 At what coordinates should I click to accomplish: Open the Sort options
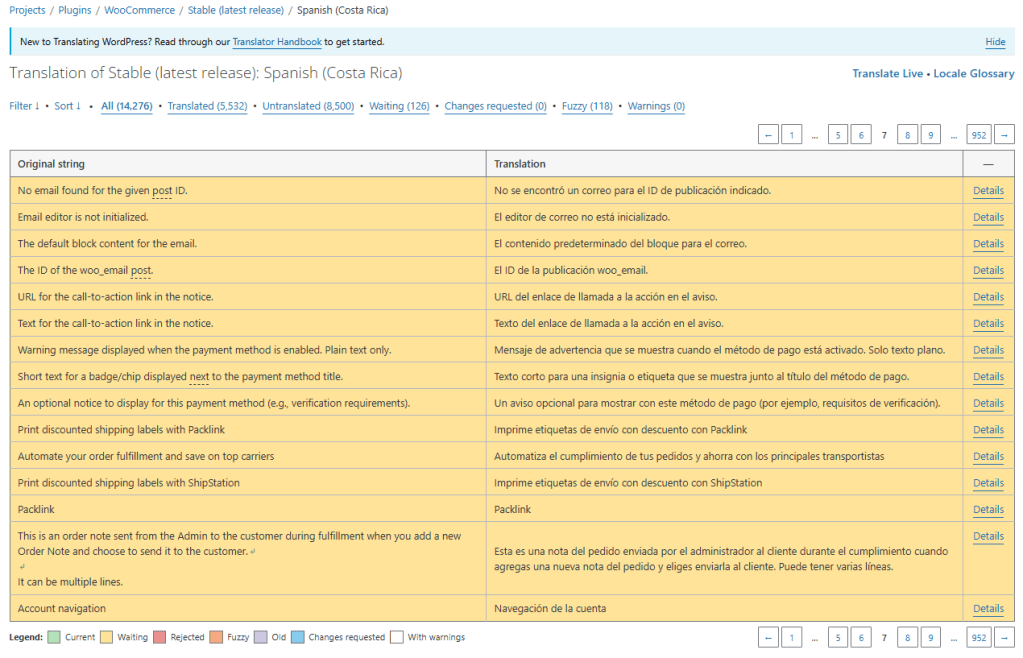click(x=67, y=106)
